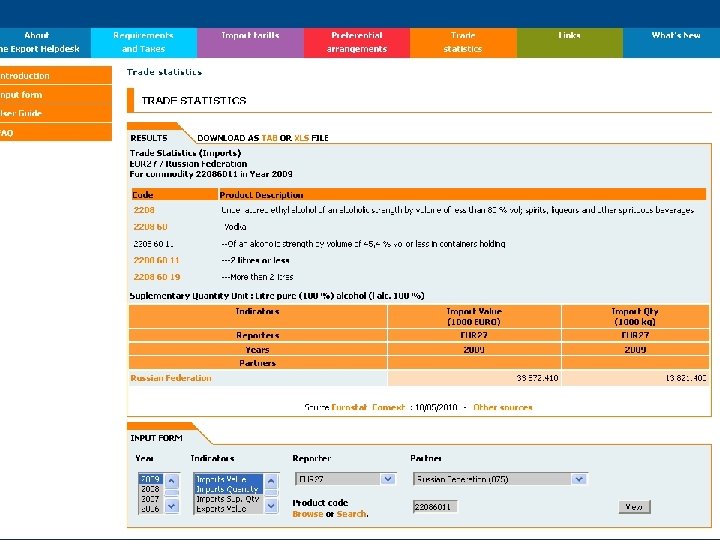Open product code 2208 link
The height and width of the screenshot is (540, 720).
pyautogui.click(x=144, y=210)
